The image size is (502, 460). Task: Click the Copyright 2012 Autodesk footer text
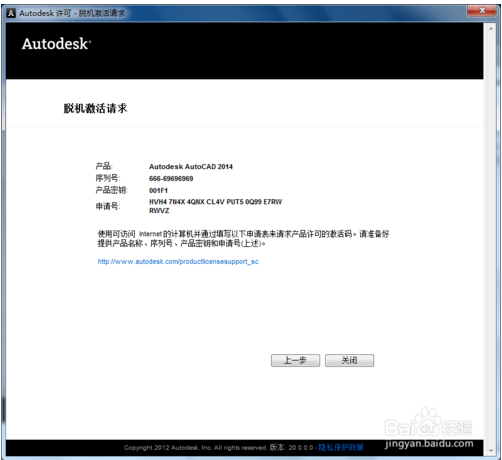pyautogui.click(x=195, y=448)
